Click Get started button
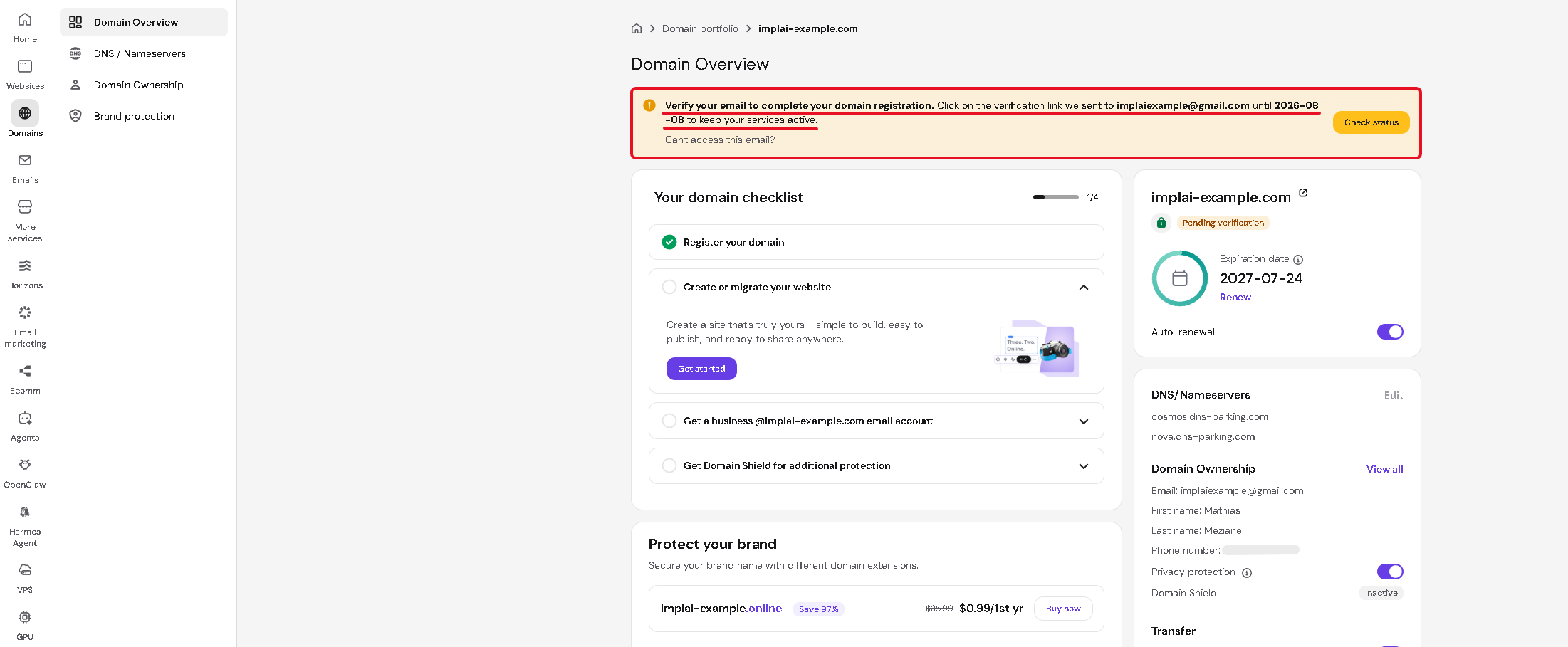The image size is (1568, 647). pos(701,369)
